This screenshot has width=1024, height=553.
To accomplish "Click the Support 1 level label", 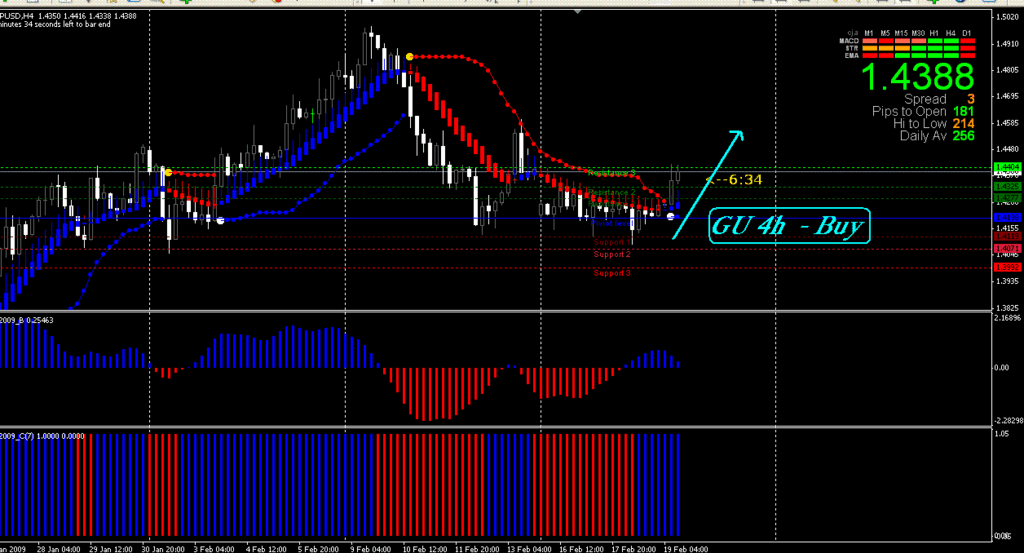I will pyautogui.click(x=612, y=242).
